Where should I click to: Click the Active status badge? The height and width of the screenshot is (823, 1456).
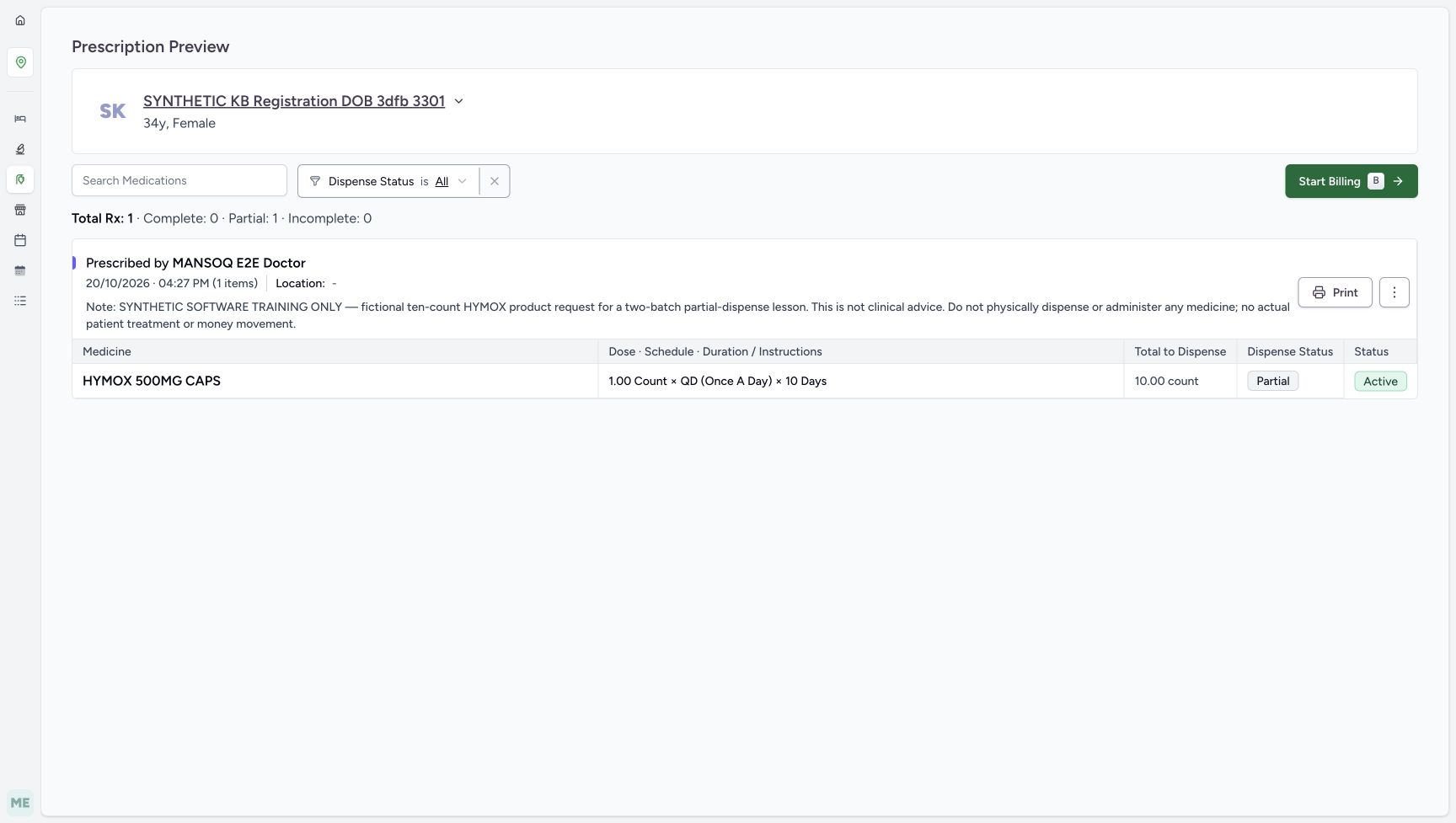tap(1380, 381)
